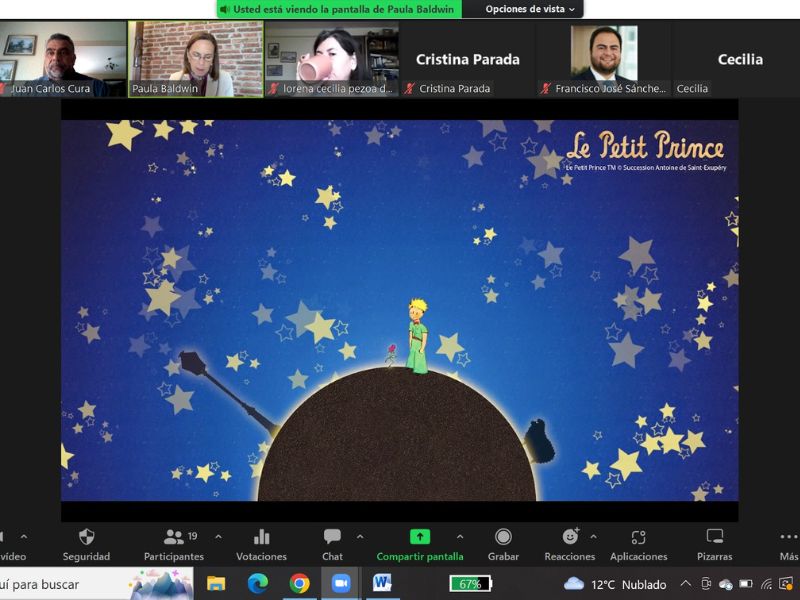Expand the arrow next to Reacciones
Viewport: 800px width, 600px height.
point(593,537)
